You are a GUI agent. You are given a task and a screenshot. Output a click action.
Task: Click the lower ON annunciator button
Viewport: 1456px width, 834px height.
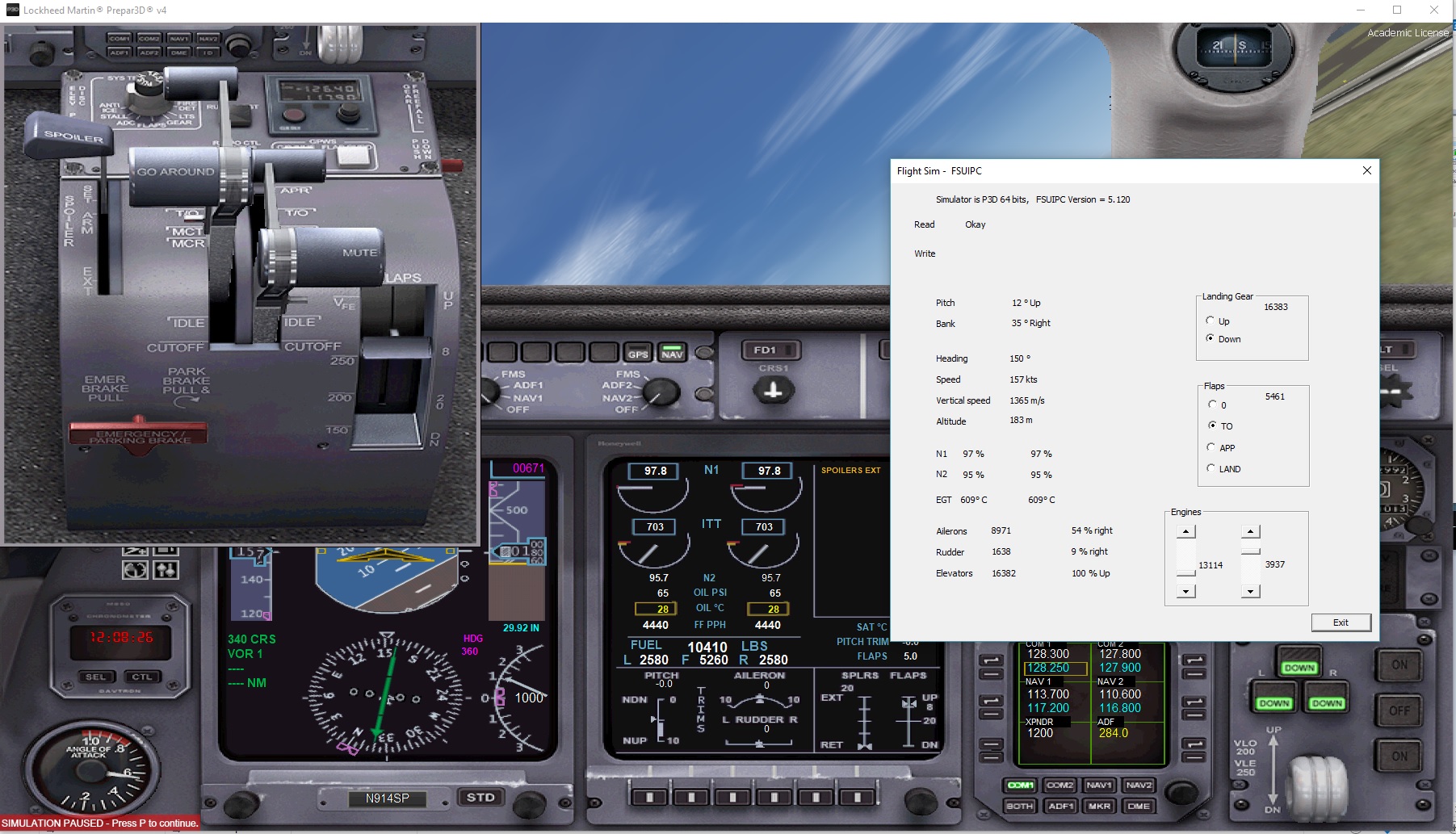coord(1399,756)
